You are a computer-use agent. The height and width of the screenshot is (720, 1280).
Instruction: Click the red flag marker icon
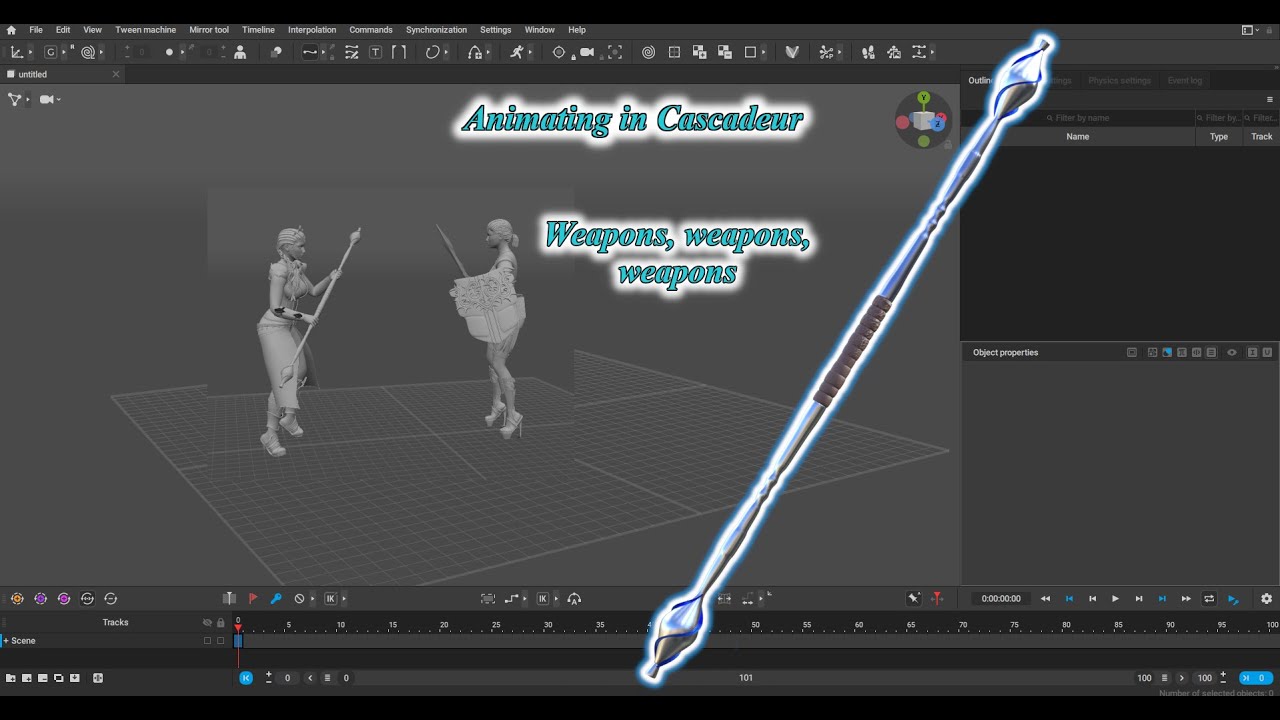pos(252,599)
